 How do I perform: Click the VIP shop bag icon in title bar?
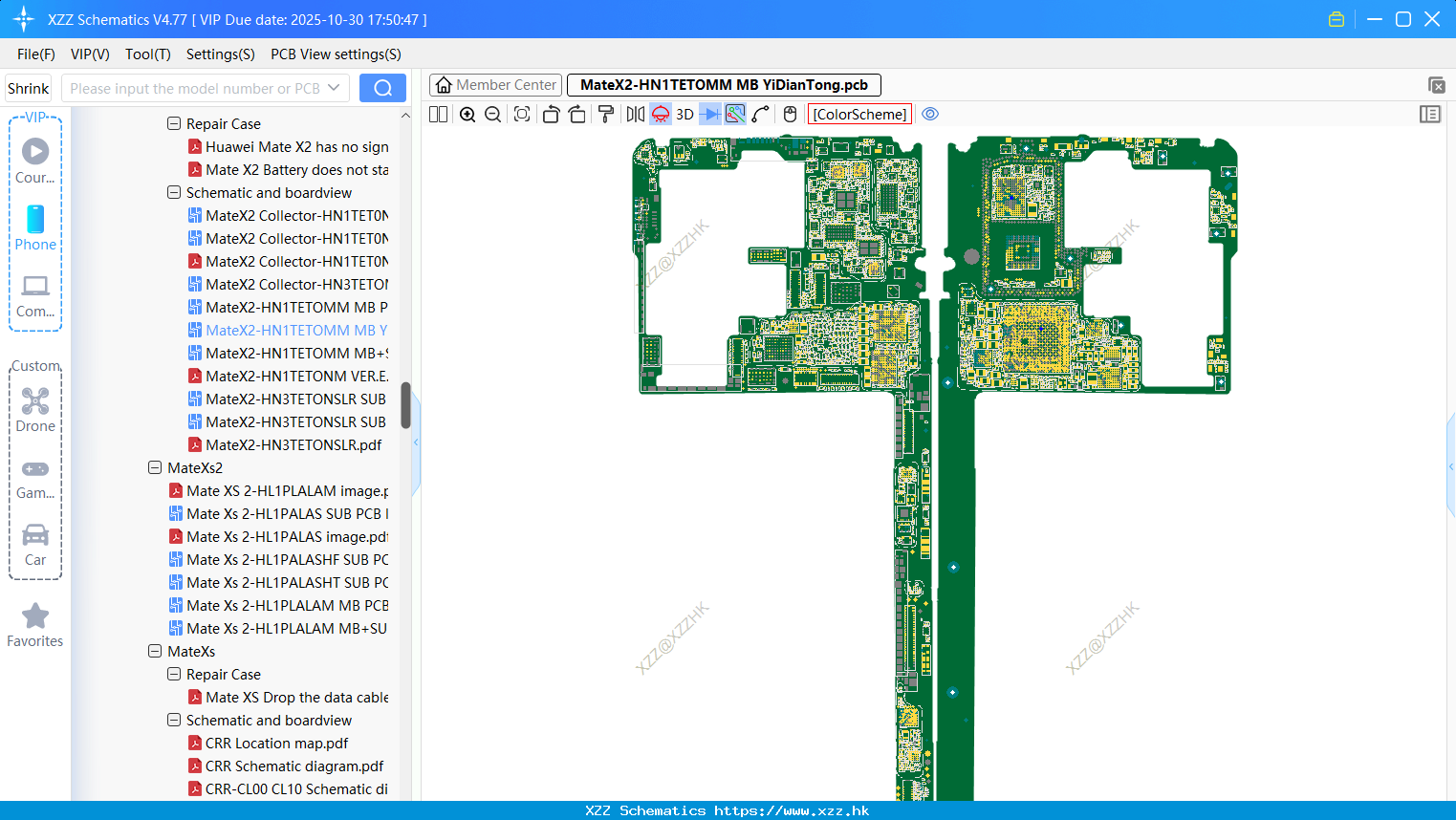click(x=1336, y=19)
